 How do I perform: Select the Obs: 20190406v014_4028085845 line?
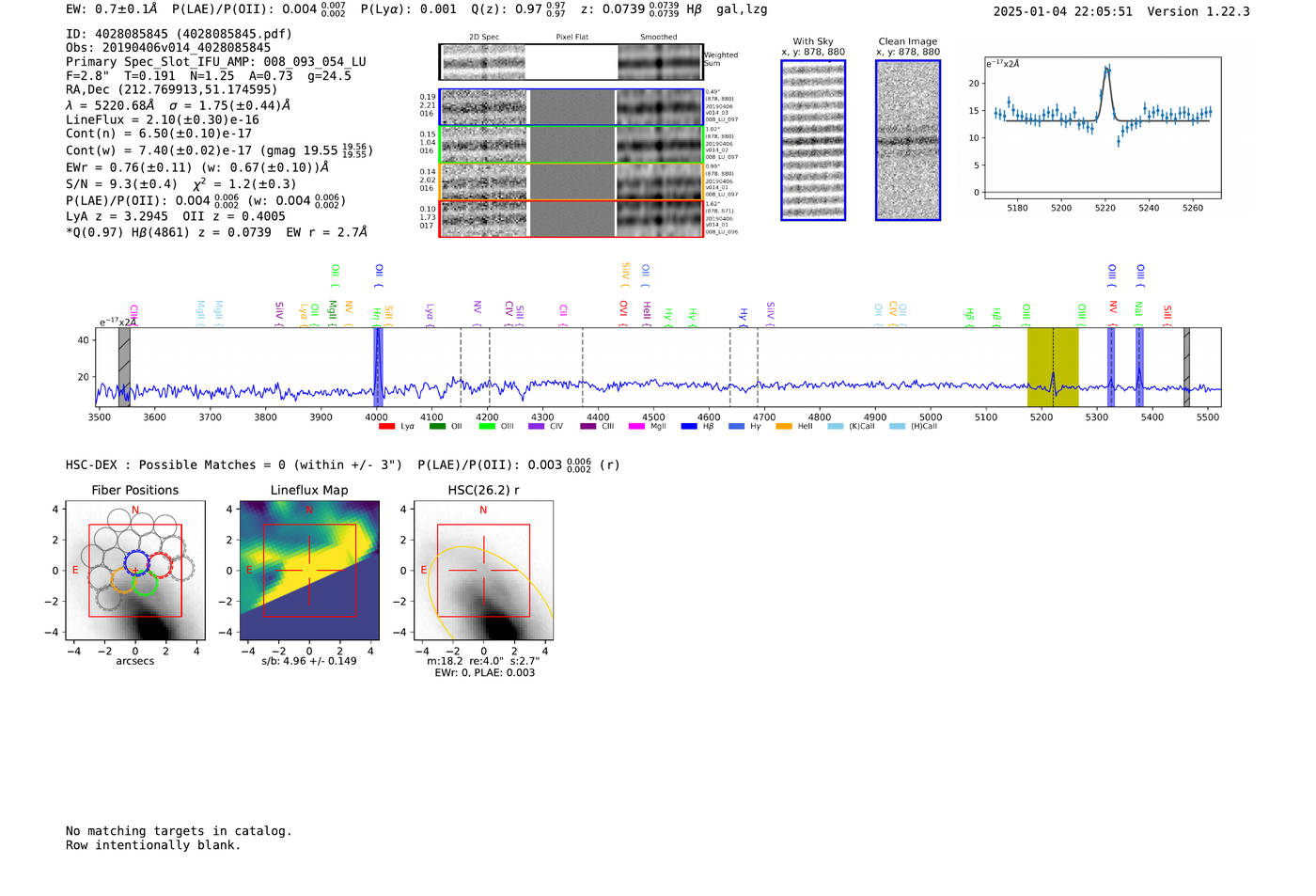pyautogui.click(x=168, y=48)
